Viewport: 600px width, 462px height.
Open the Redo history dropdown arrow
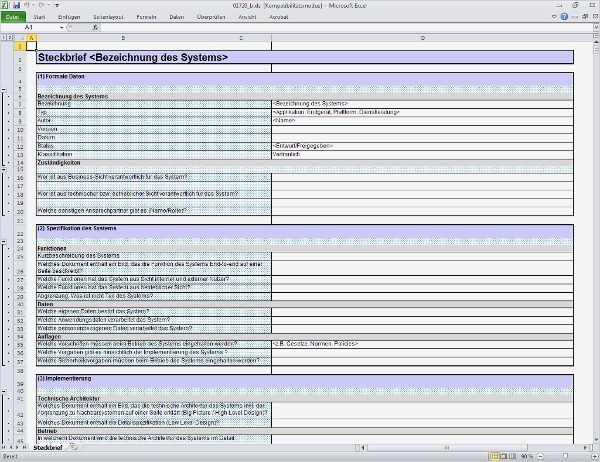[48, 6]
